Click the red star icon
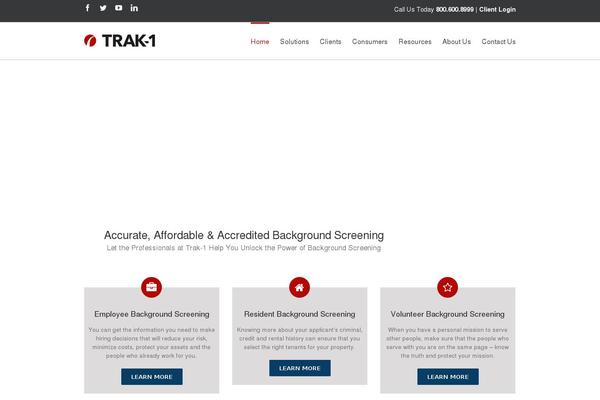This screenshot has height=400, width=600. point(447,287)
